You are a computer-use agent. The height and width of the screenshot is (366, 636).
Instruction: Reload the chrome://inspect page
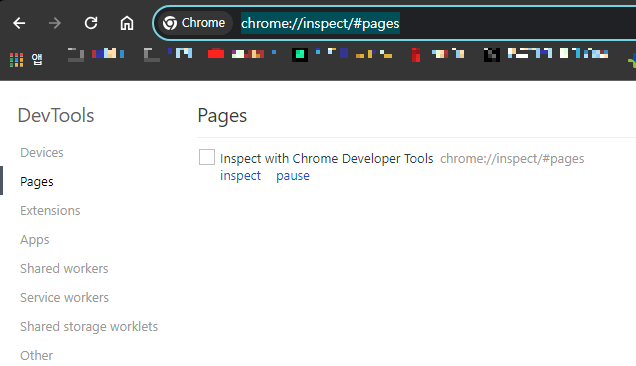91,23
